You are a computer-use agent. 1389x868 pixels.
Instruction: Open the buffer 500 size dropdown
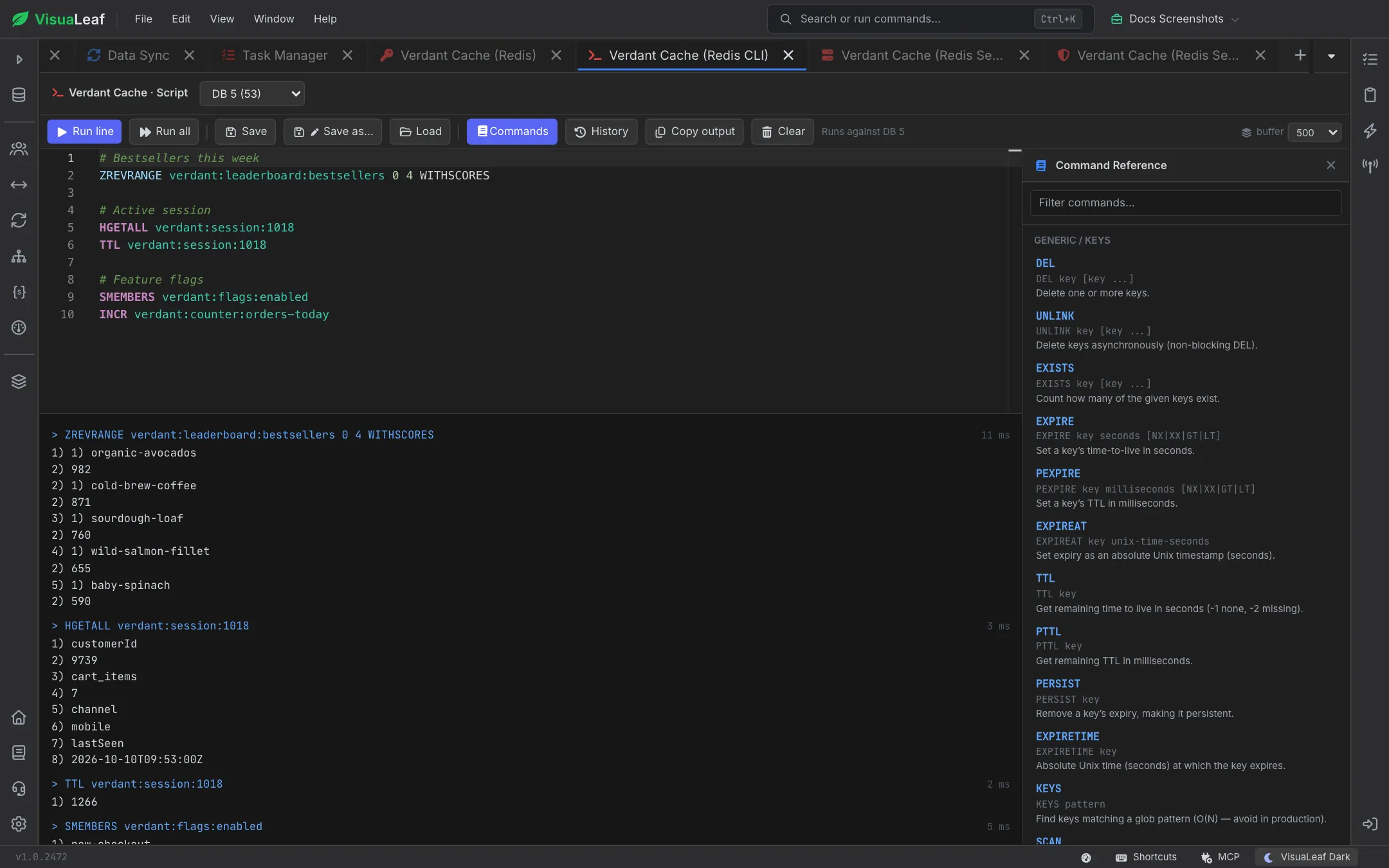click(1314, 132)
